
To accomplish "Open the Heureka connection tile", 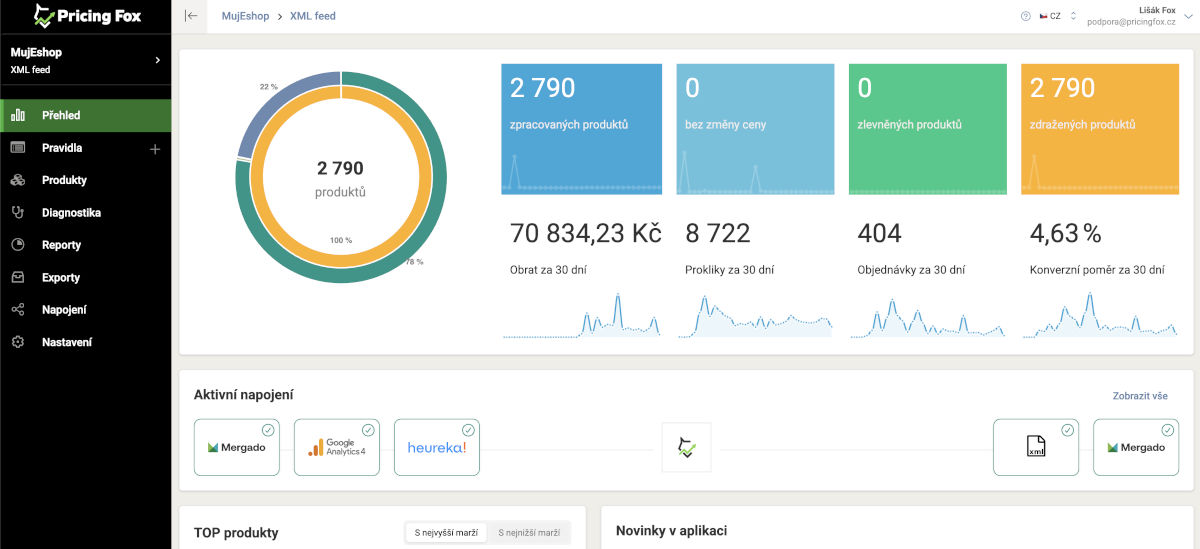I will pos(437,447).
